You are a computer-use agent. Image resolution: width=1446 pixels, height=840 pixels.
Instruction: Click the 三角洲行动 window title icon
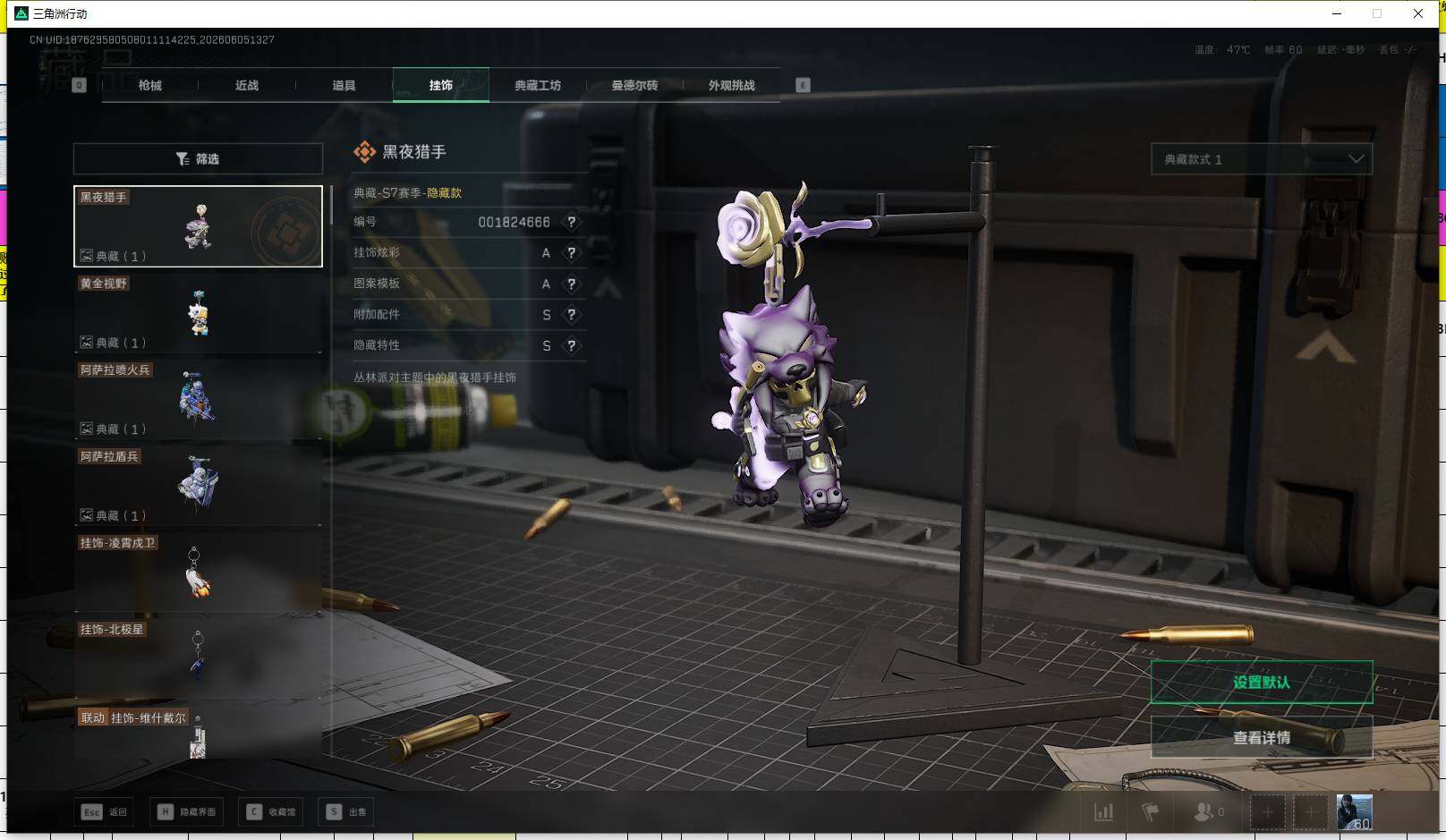(x=21, y=13)
